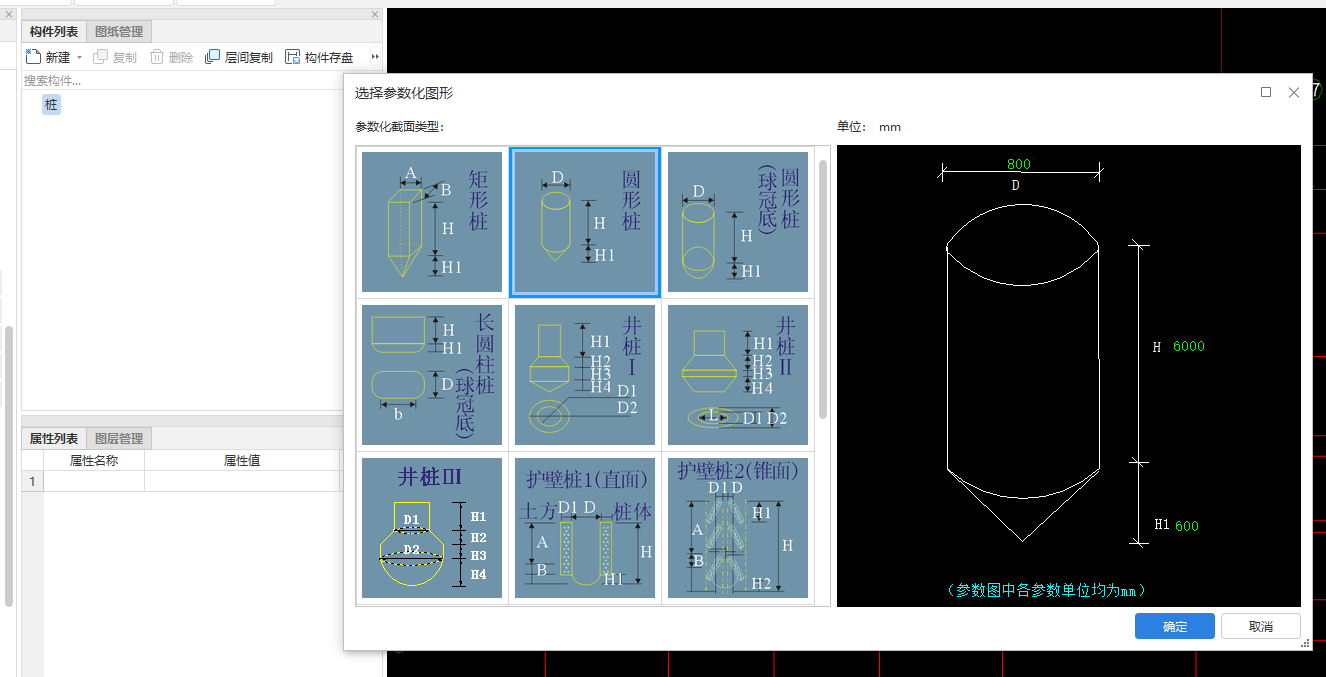Viewport: 1326px width, 677px height.
Task: Click the 属性名称 column header
Action: [x=94, y=461]
